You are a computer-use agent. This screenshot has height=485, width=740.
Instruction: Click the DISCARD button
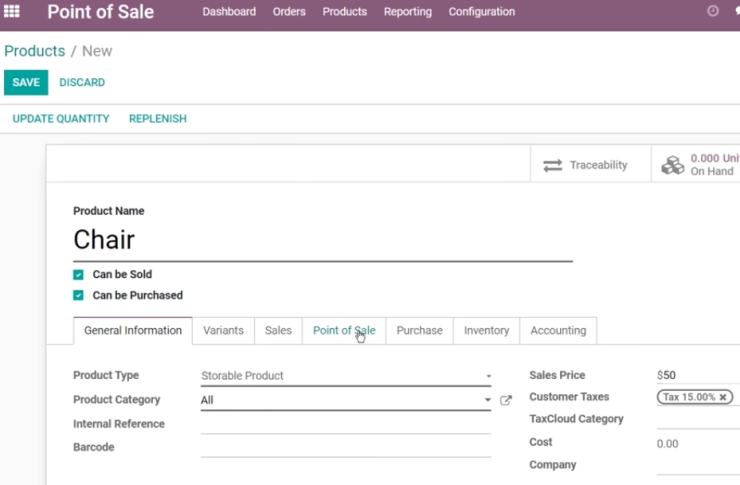82,83
